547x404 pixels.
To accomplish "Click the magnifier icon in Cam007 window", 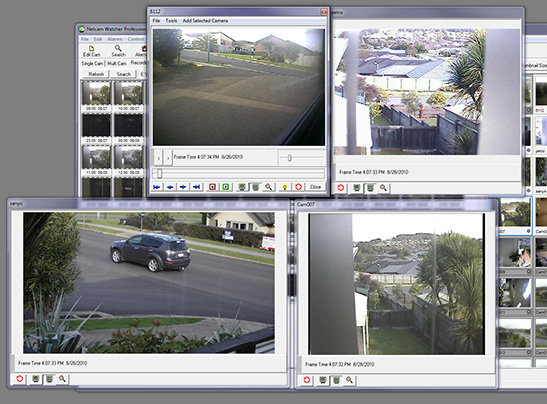I will (x=350, y=380).
